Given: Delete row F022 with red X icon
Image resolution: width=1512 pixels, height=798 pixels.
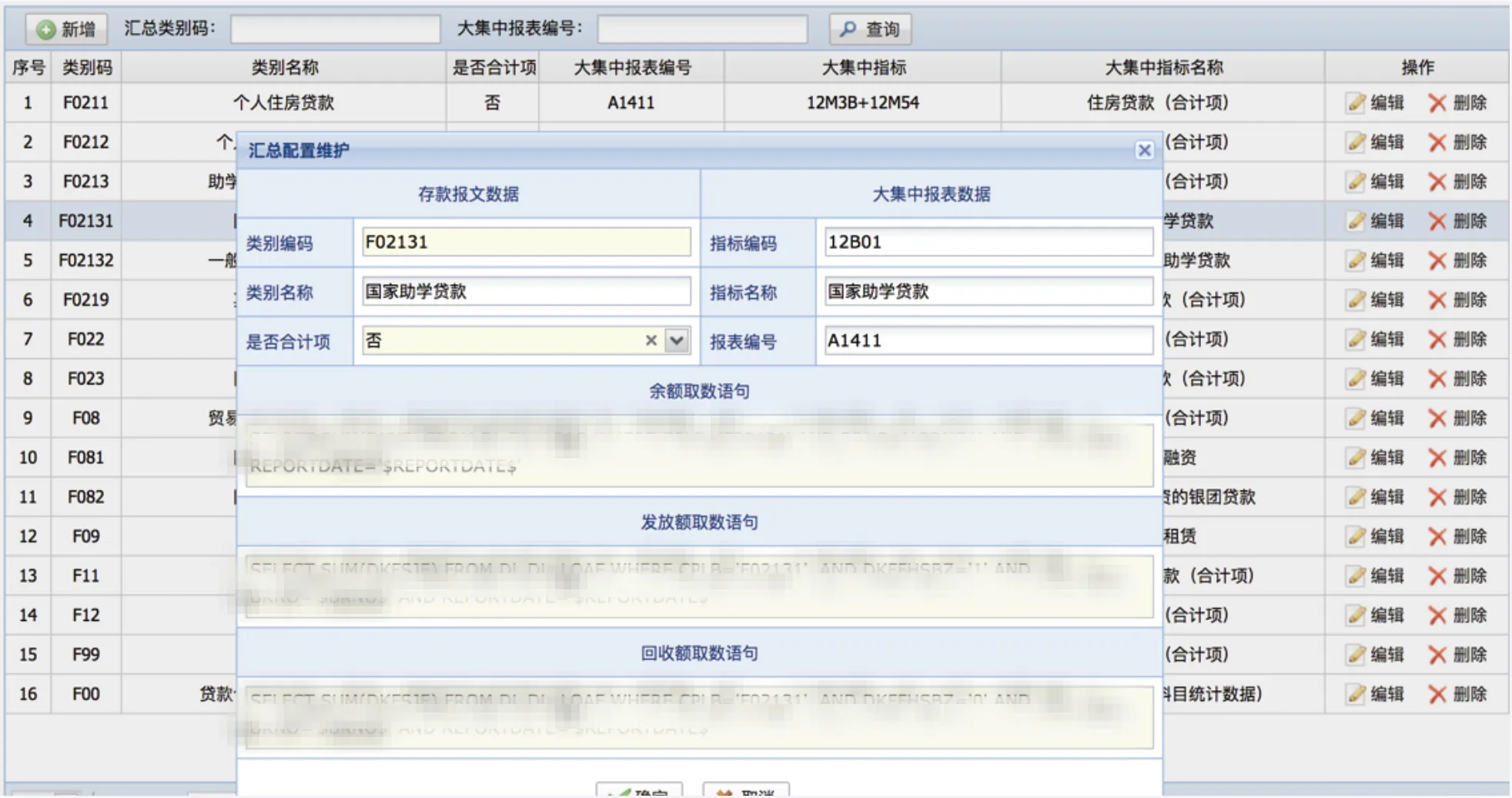Looking at the screenshot, I should click(x=1437, y=340).
